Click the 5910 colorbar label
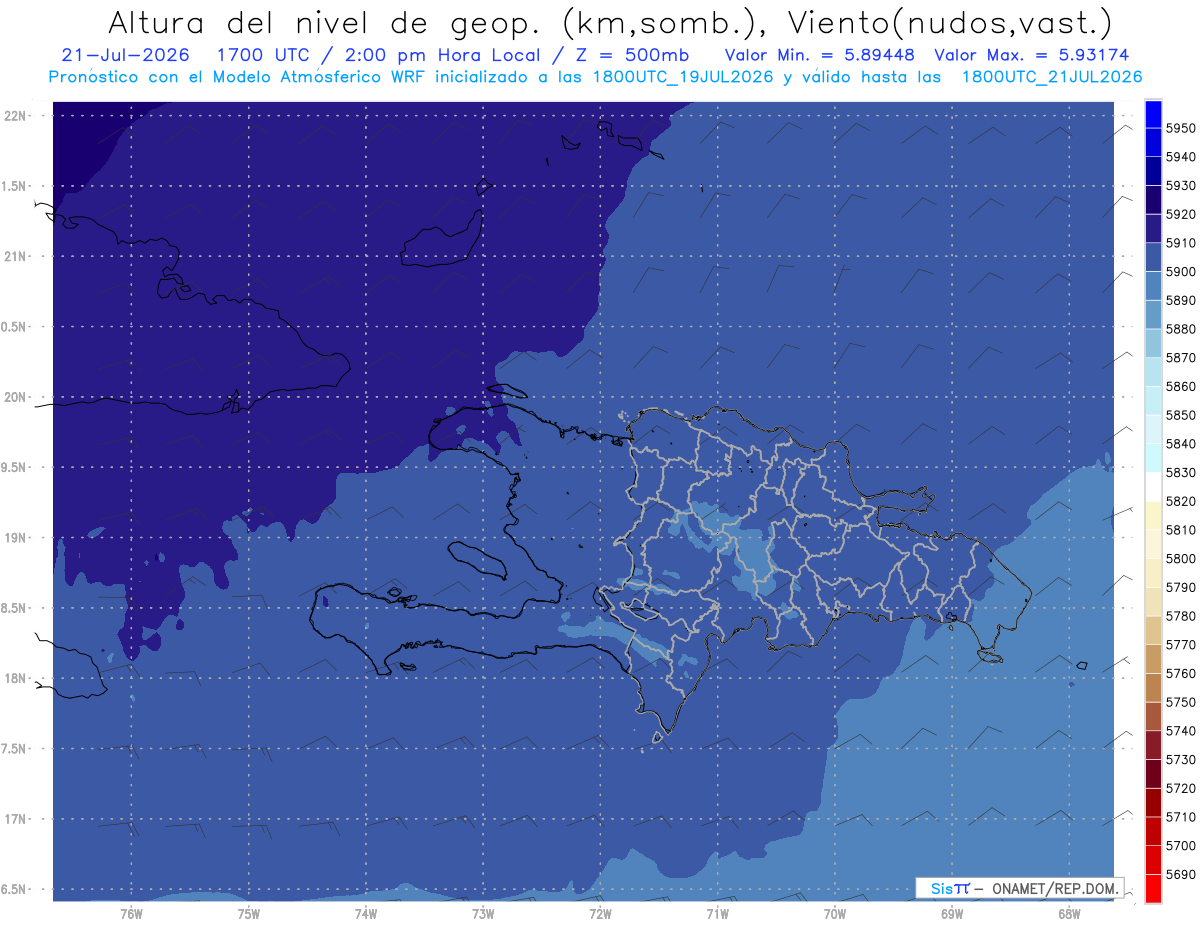This screenshot has height=927, width=1200. pyautogui.click(x=1180, y=243)
